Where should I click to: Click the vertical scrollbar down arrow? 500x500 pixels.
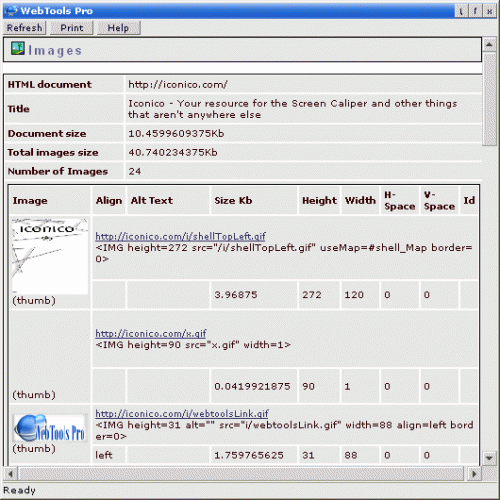click(489, 458)
